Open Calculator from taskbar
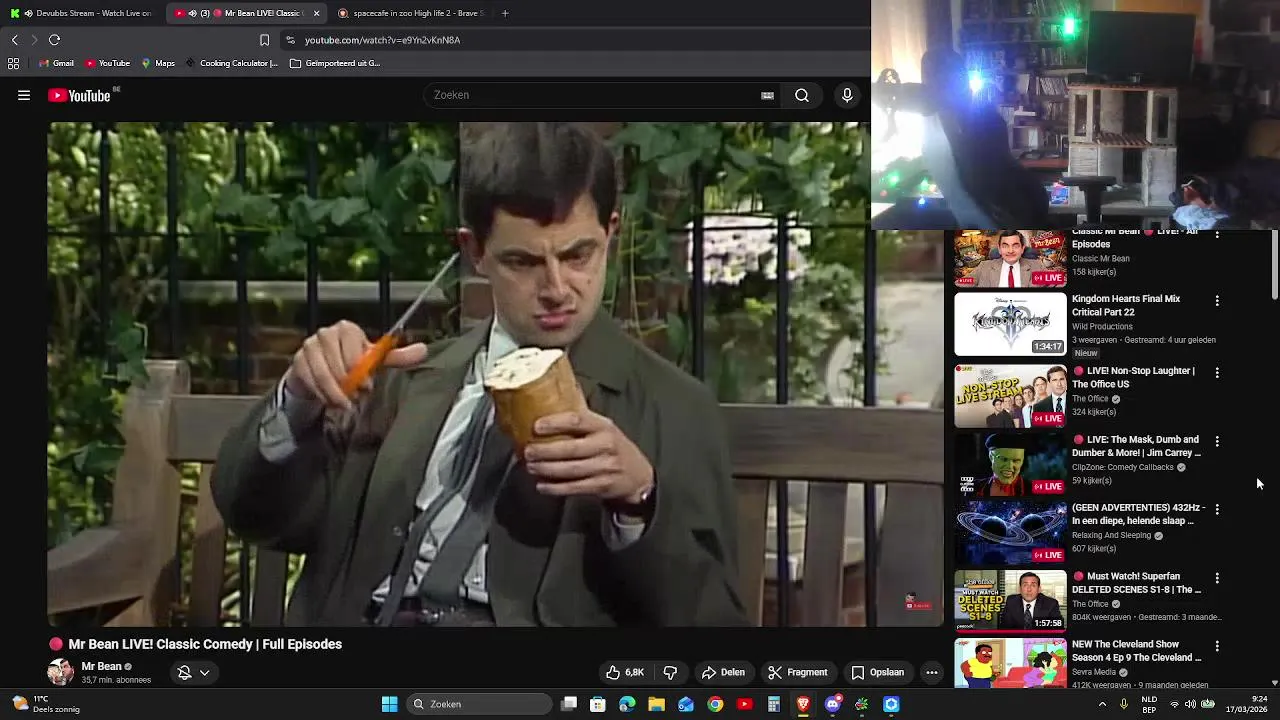The height and width of the screenshot is (720, 1280). click(x=773, y=704)
